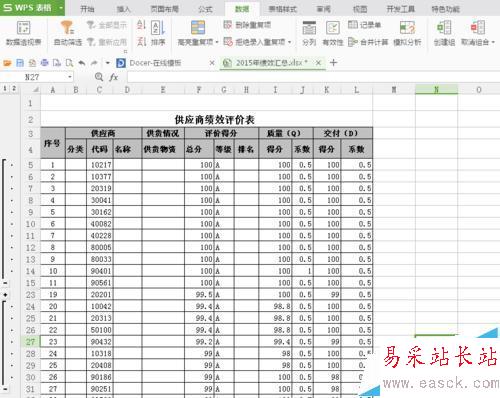Viewport: 500px width, 398px height.
Task: Select the cell containing code 10217
Action: [x=99, y=165]
